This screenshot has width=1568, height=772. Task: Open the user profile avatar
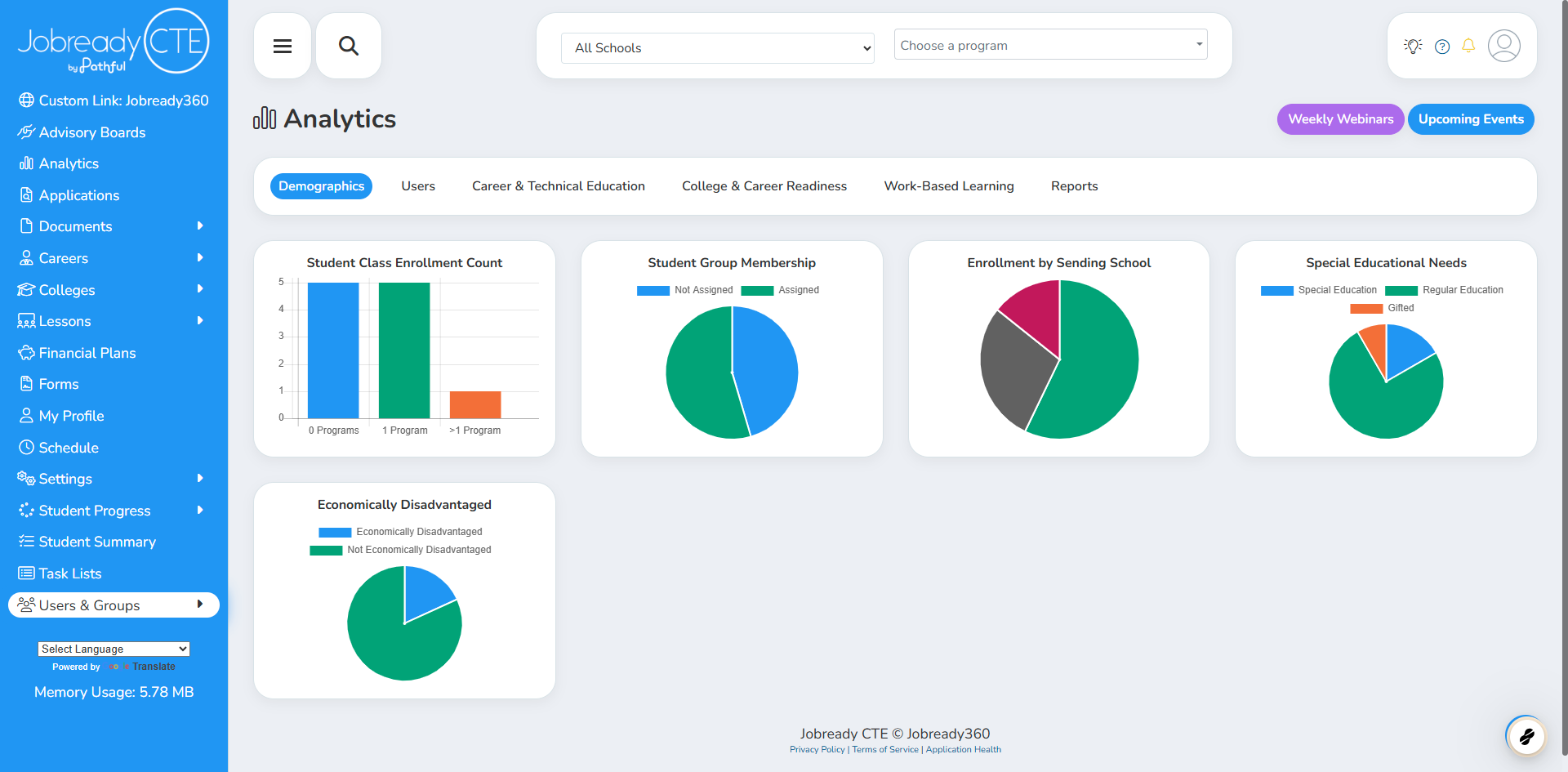point(1503,47)
